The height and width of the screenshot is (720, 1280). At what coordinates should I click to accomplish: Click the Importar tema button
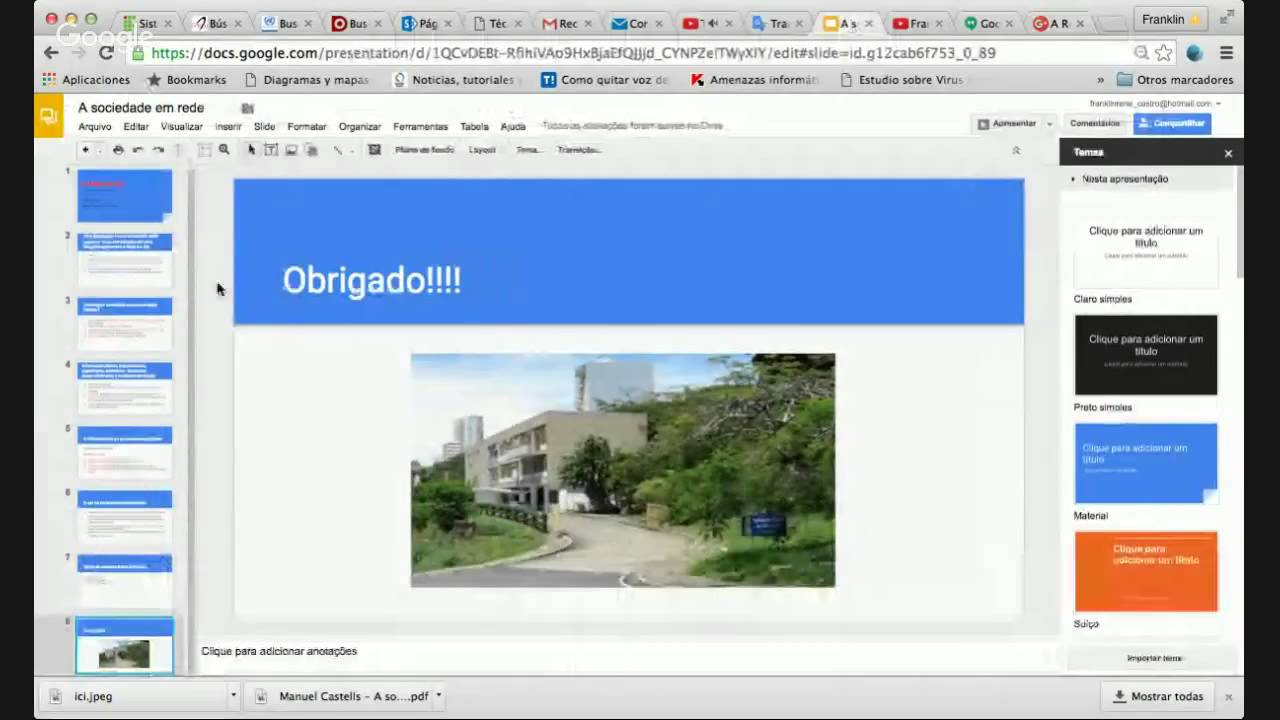pyautogui.click(x=1154, y=658)
